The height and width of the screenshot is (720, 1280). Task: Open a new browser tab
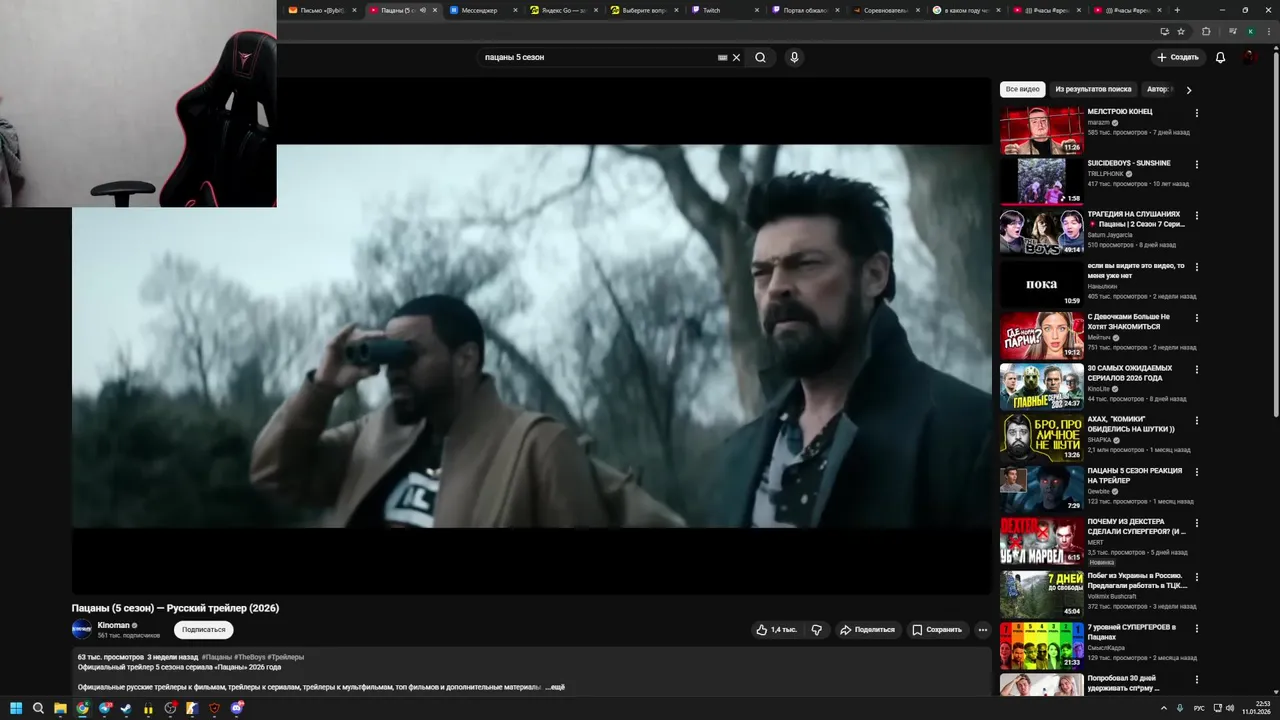(1177, 10)
